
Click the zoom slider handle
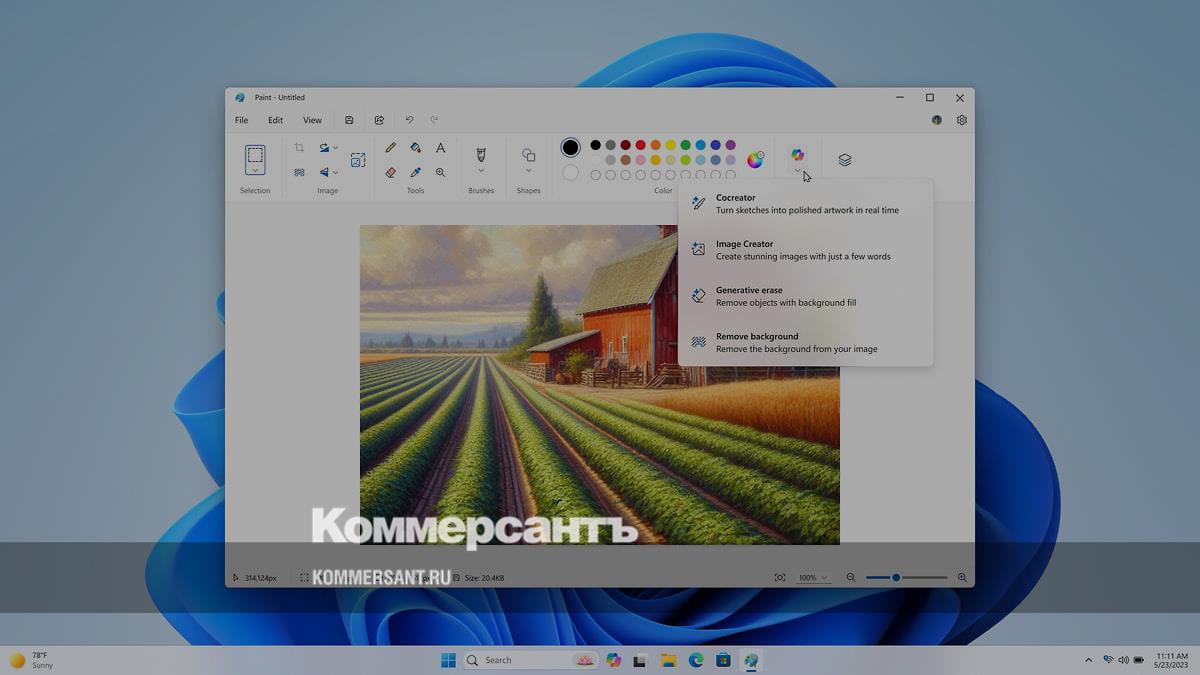896,578
